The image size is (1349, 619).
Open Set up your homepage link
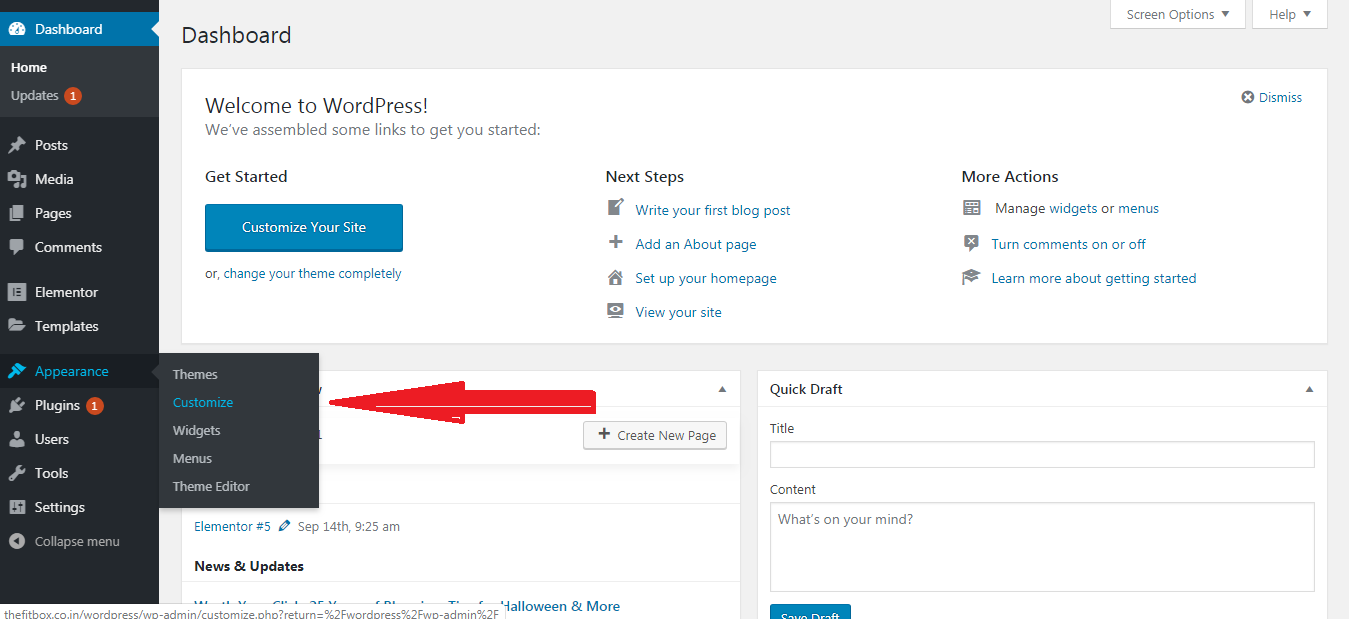click(706, 278)
